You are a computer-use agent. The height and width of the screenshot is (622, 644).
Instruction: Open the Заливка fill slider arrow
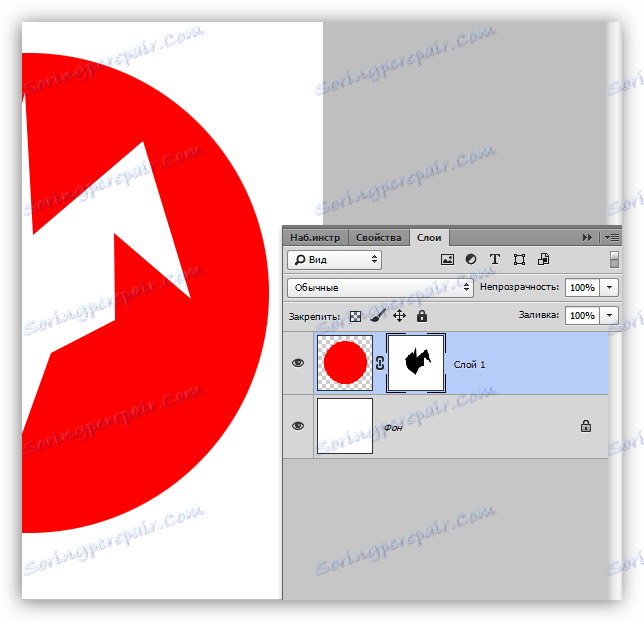click(609, 316)
